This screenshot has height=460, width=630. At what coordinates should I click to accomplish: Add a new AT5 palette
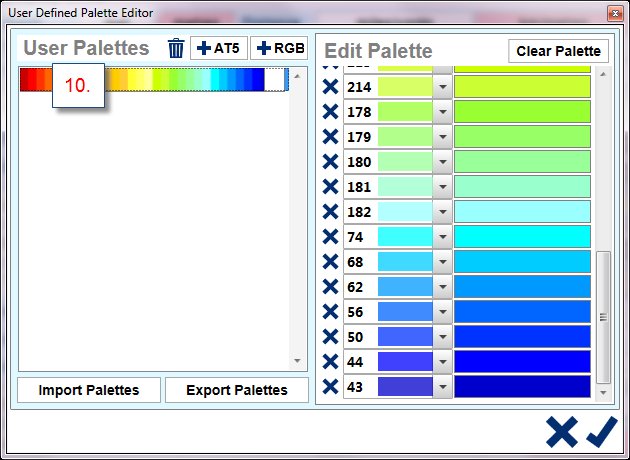point(219,49)
